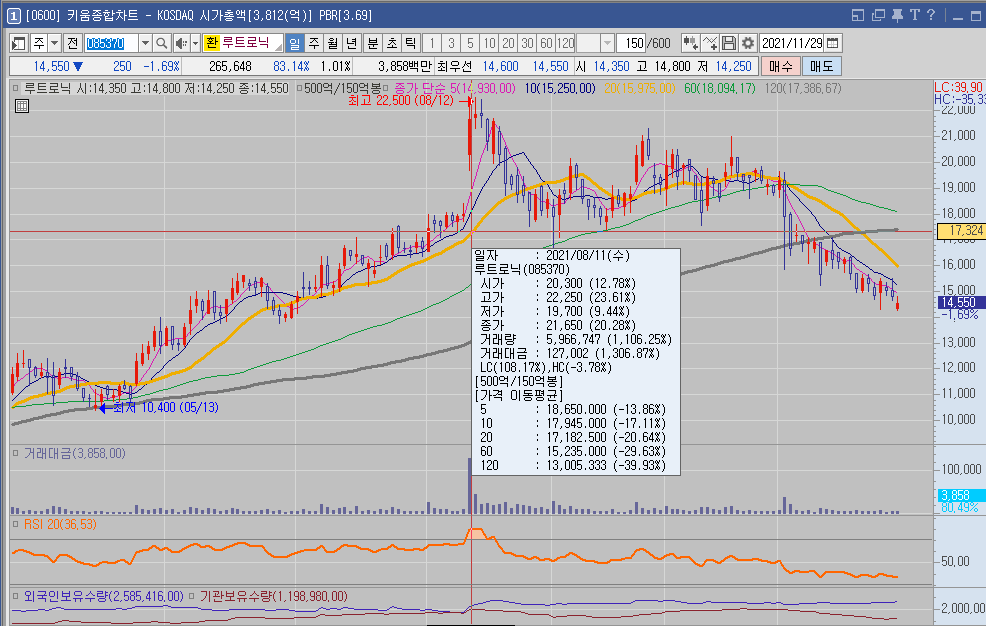Image resolution: width=986 pixels, height=626 pixels.
Task: Click the stock code field 085370
Action: tap(111, 43)
